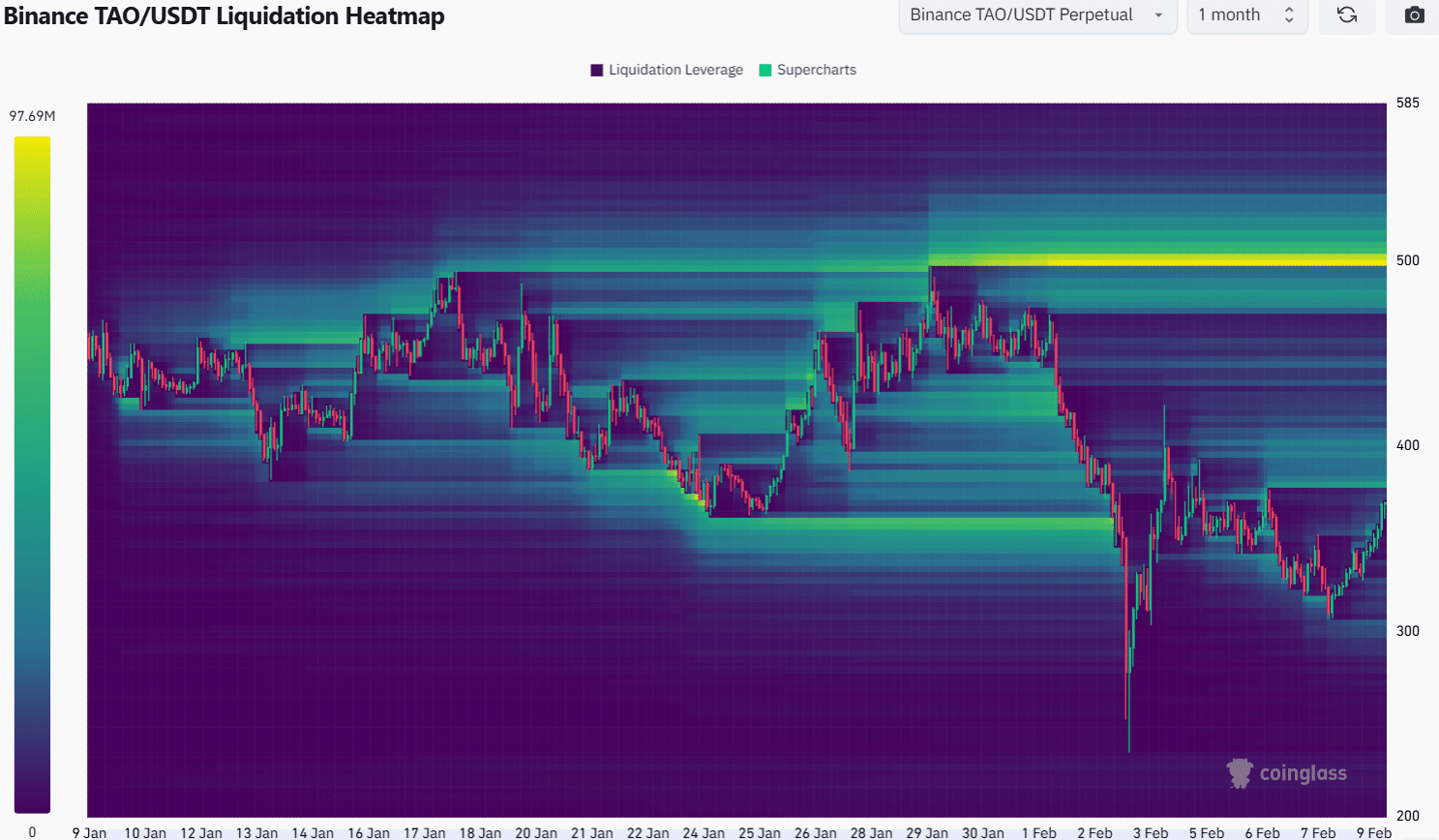Open the 1 month time range selector

point(1247,15)
